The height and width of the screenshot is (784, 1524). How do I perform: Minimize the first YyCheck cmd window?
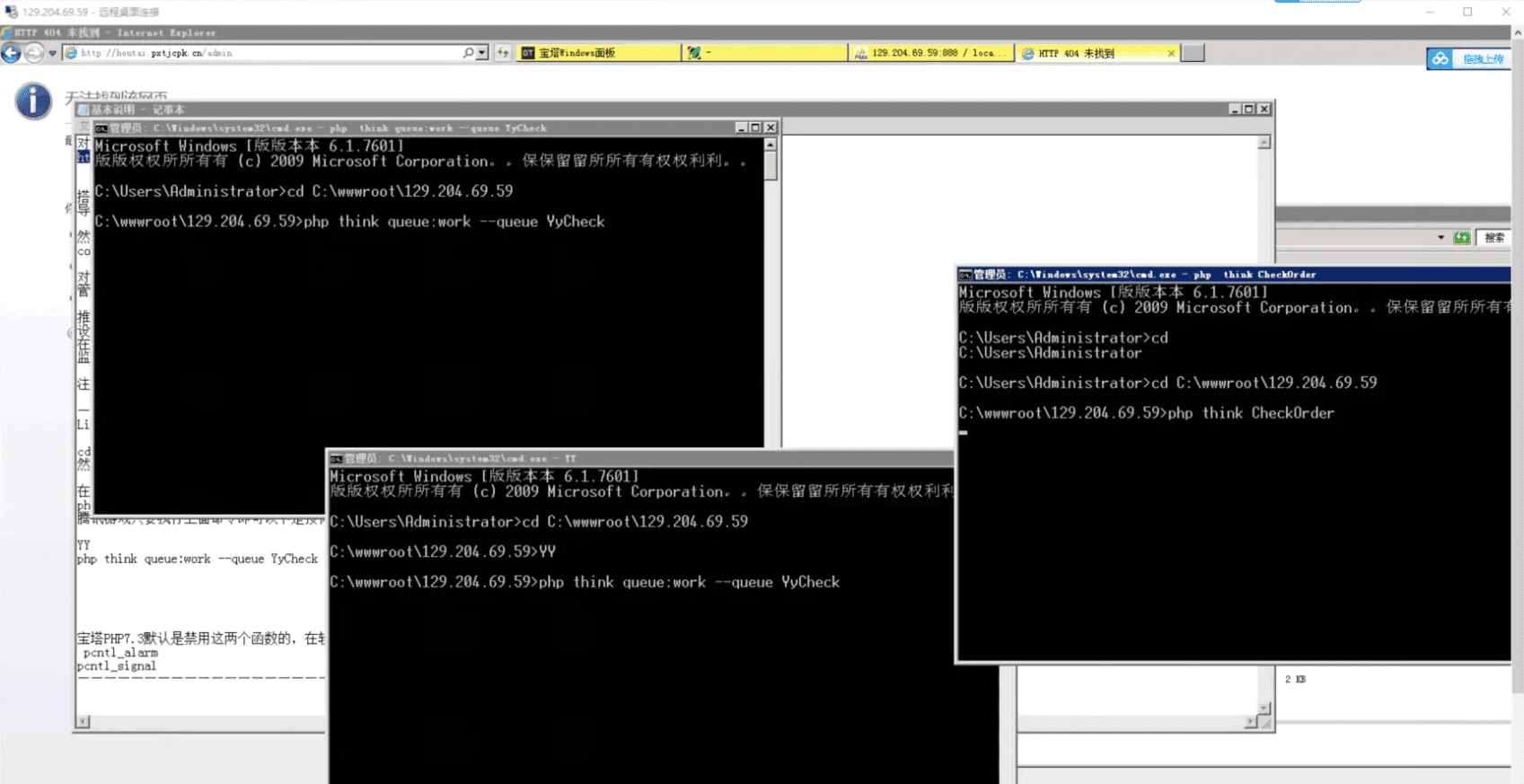pyautogui.click(x=741, y=128)
